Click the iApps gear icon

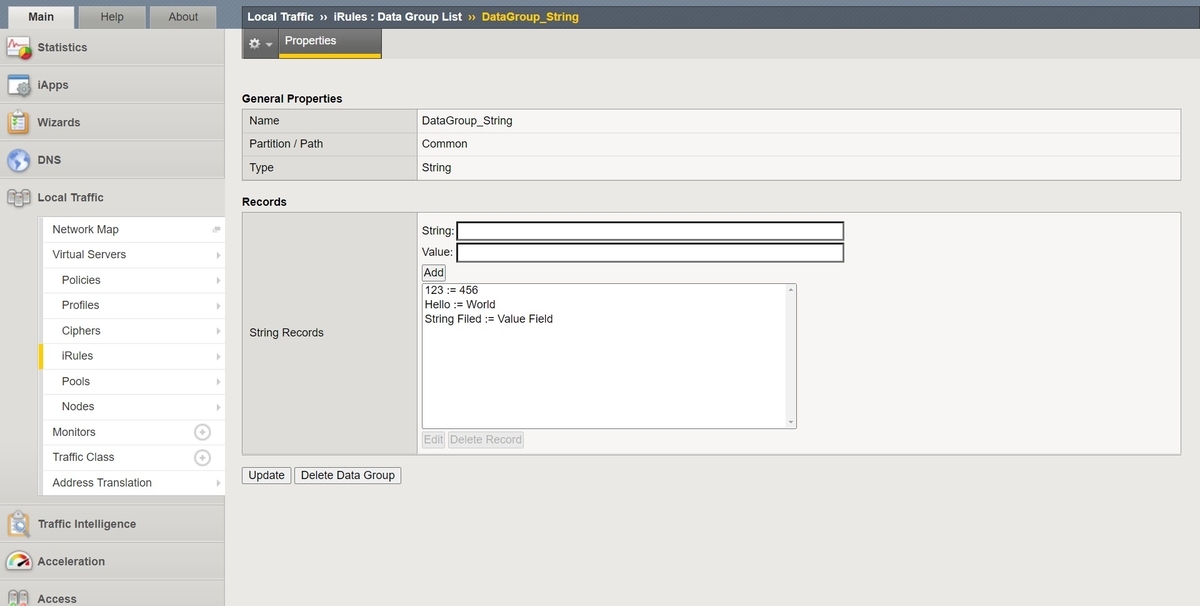19,85
